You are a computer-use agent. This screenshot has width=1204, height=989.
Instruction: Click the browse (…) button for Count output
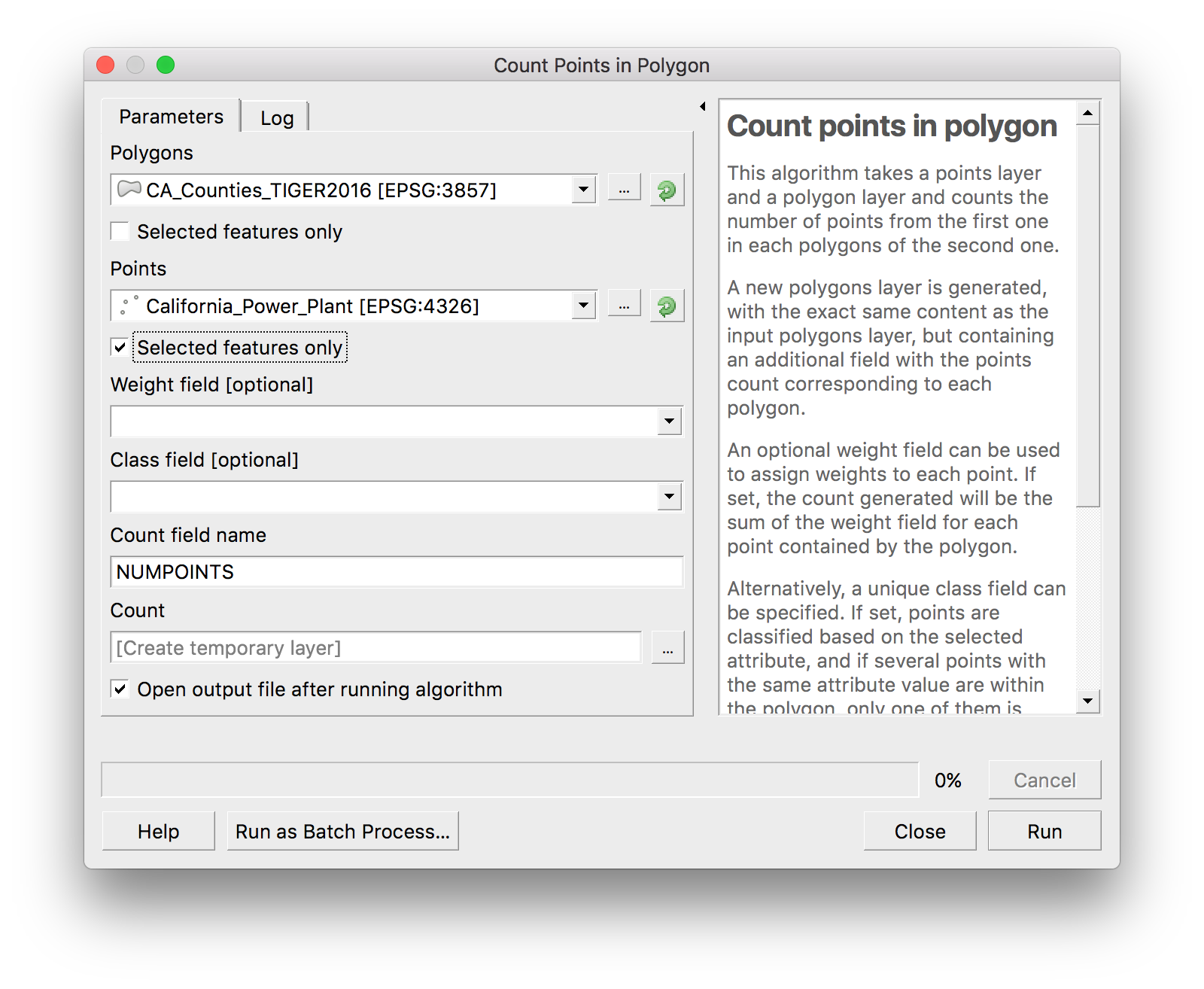[x=667, y=647]
